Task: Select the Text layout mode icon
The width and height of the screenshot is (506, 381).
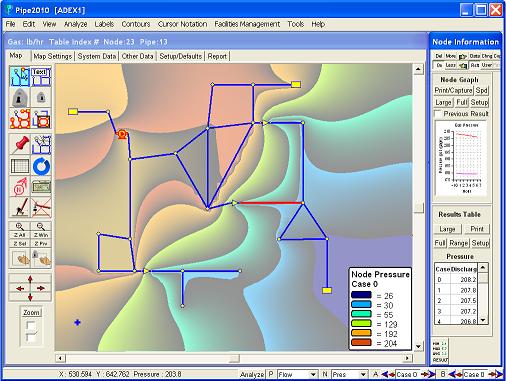Action: [x=41, y=76]
